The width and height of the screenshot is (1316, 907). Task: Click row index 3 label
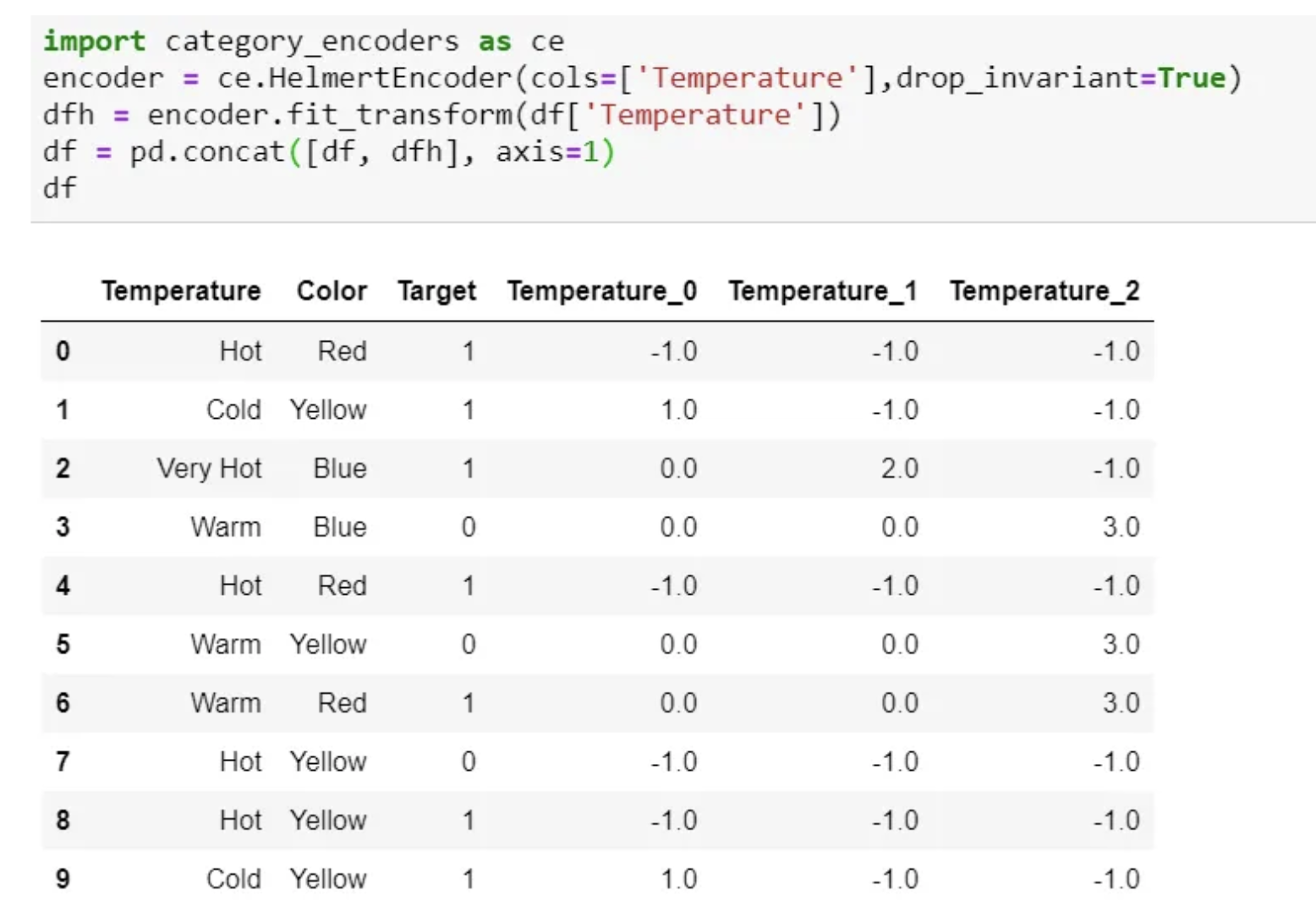click(x=63, y=527)
